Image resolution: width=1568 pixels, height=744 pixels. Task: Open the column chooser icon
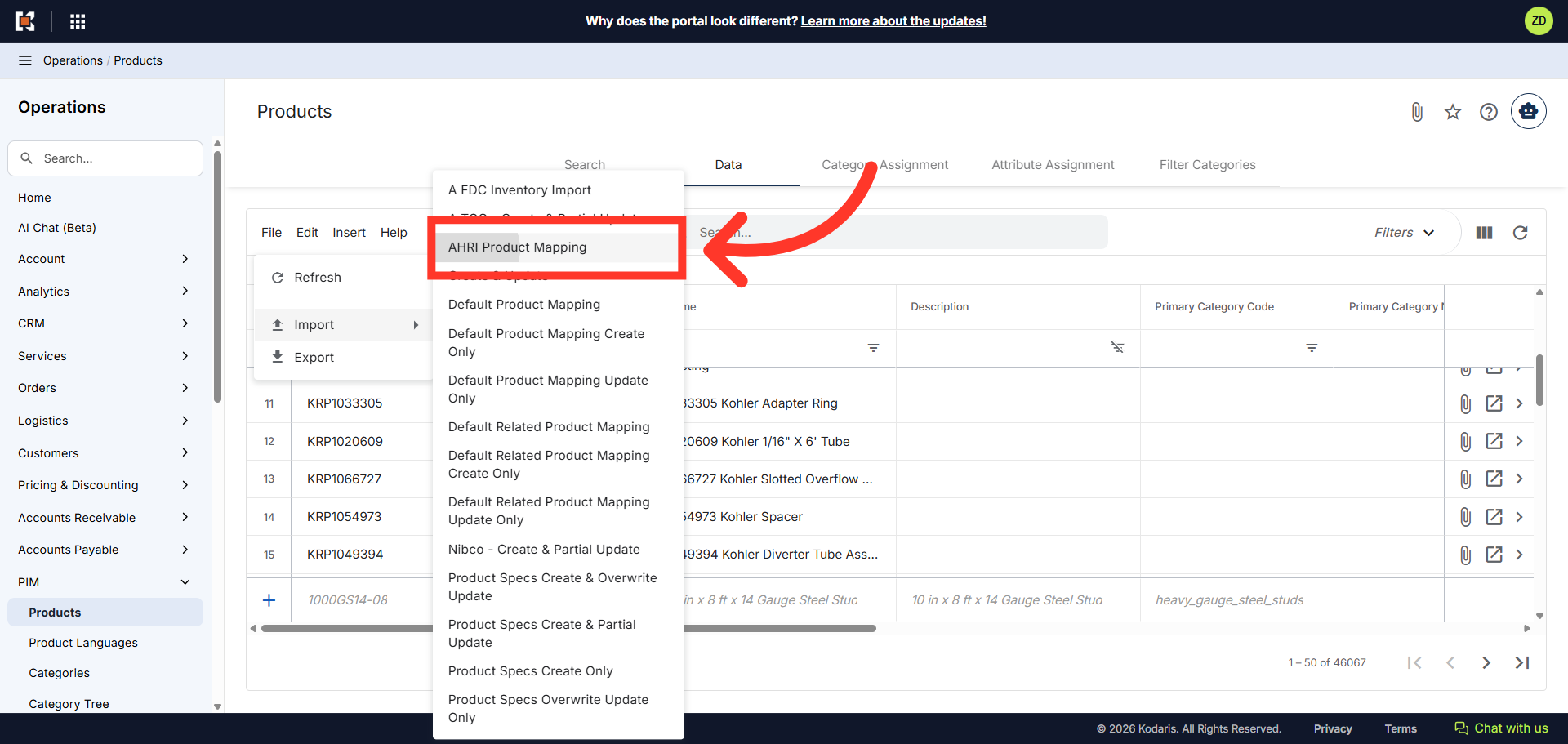coord(1485,233)
